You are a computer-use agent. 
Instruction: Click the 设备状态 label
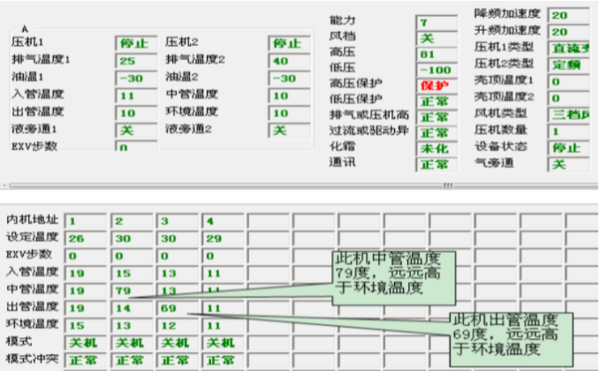(501, 147)
